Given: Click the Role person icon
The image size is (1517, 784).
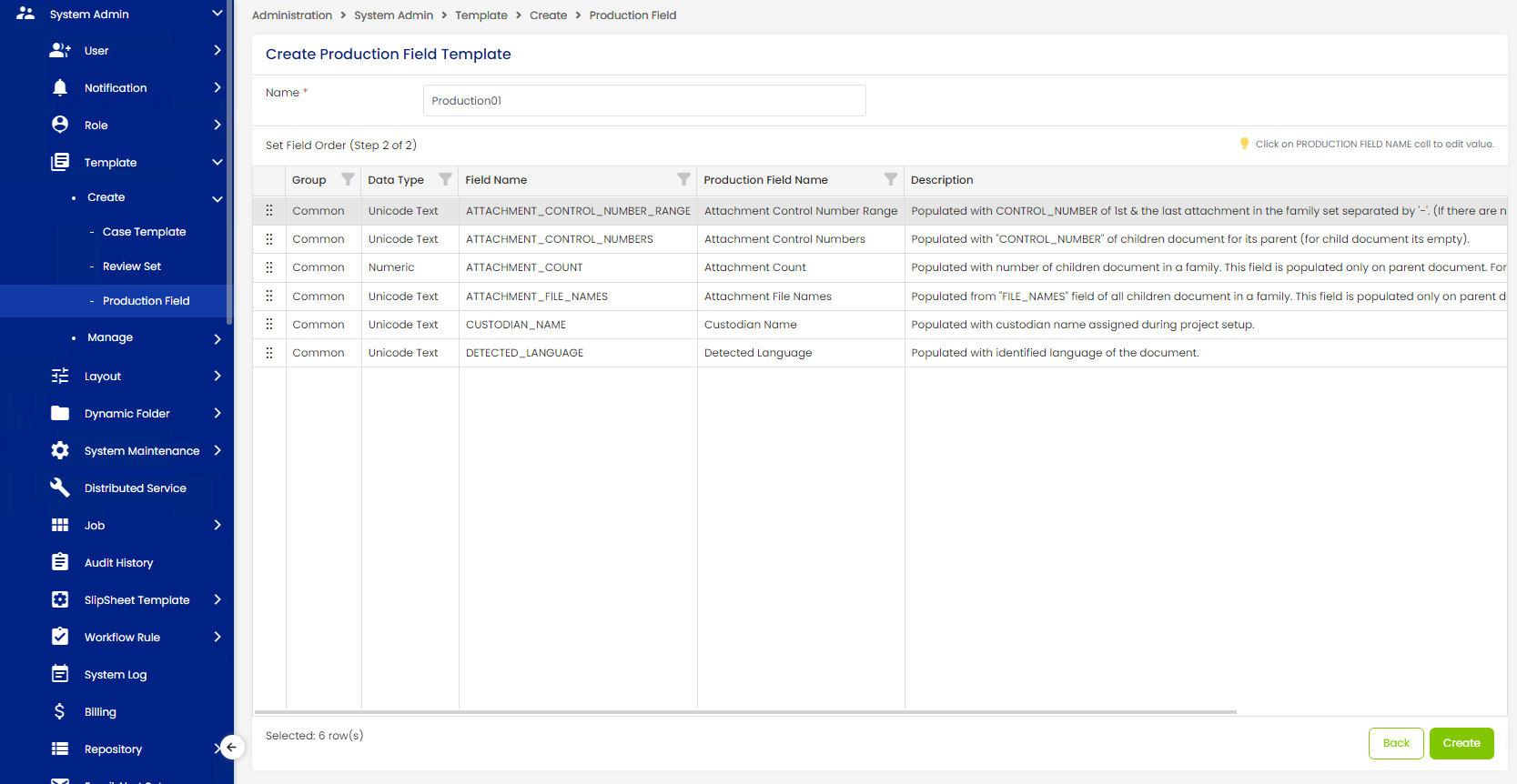Looking at the screenshot, I should coord(60,125).
